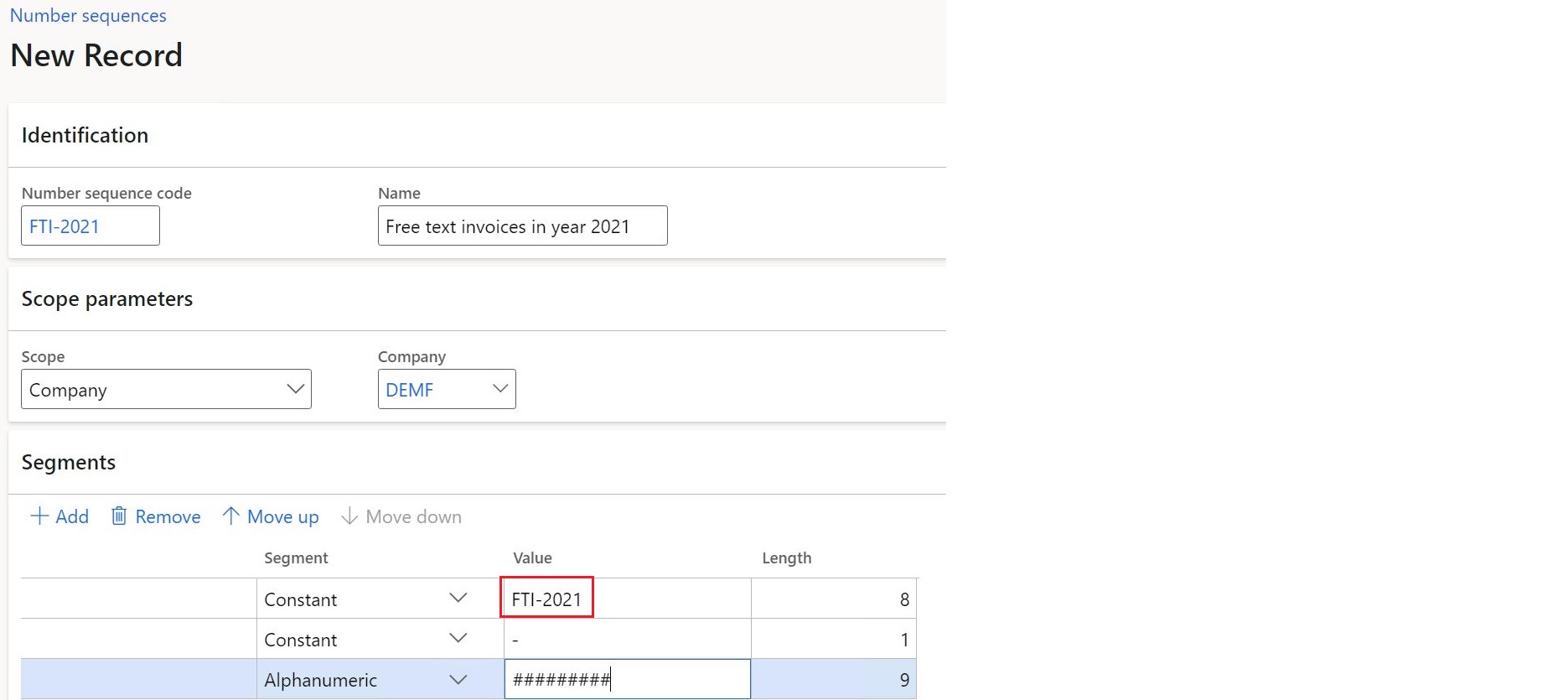
Task: Select the dash constant value cell
Action: pyautogui.click(x=628, y=639)
